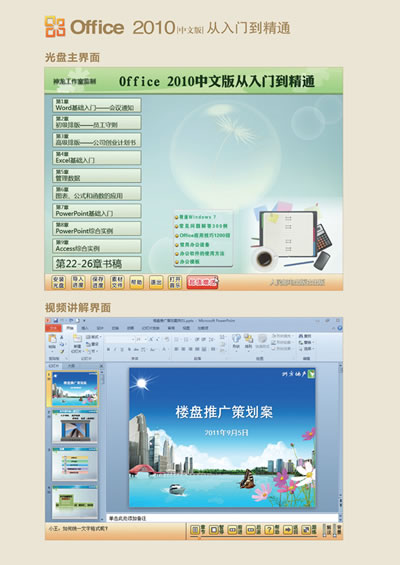Select the 幻灯片放映 ribbon tab
Viewport: 400px width, 565px height.
pyautogui.click(x=151, y=328)
